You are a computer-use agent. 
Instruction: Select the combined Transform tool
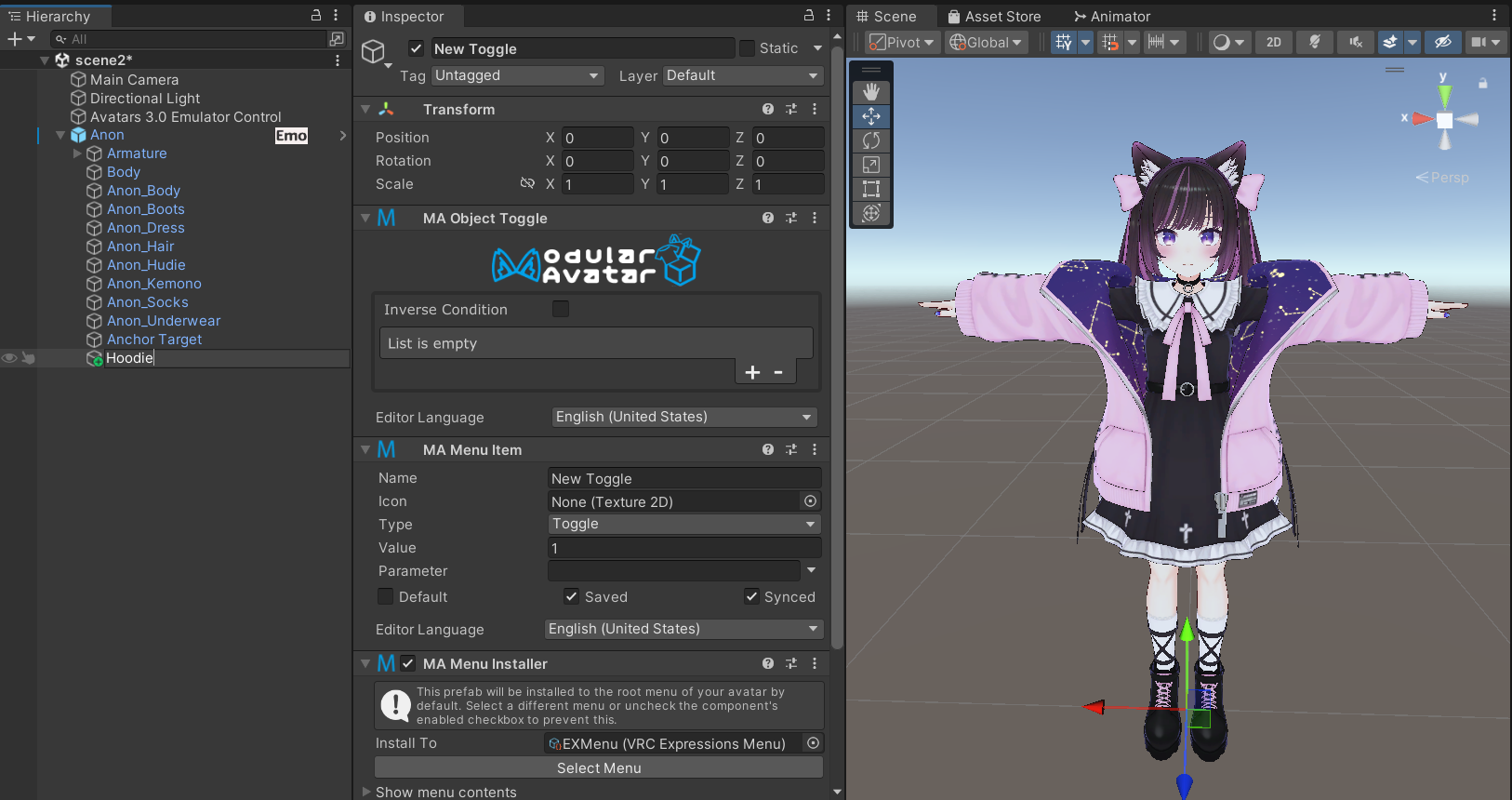871,212
